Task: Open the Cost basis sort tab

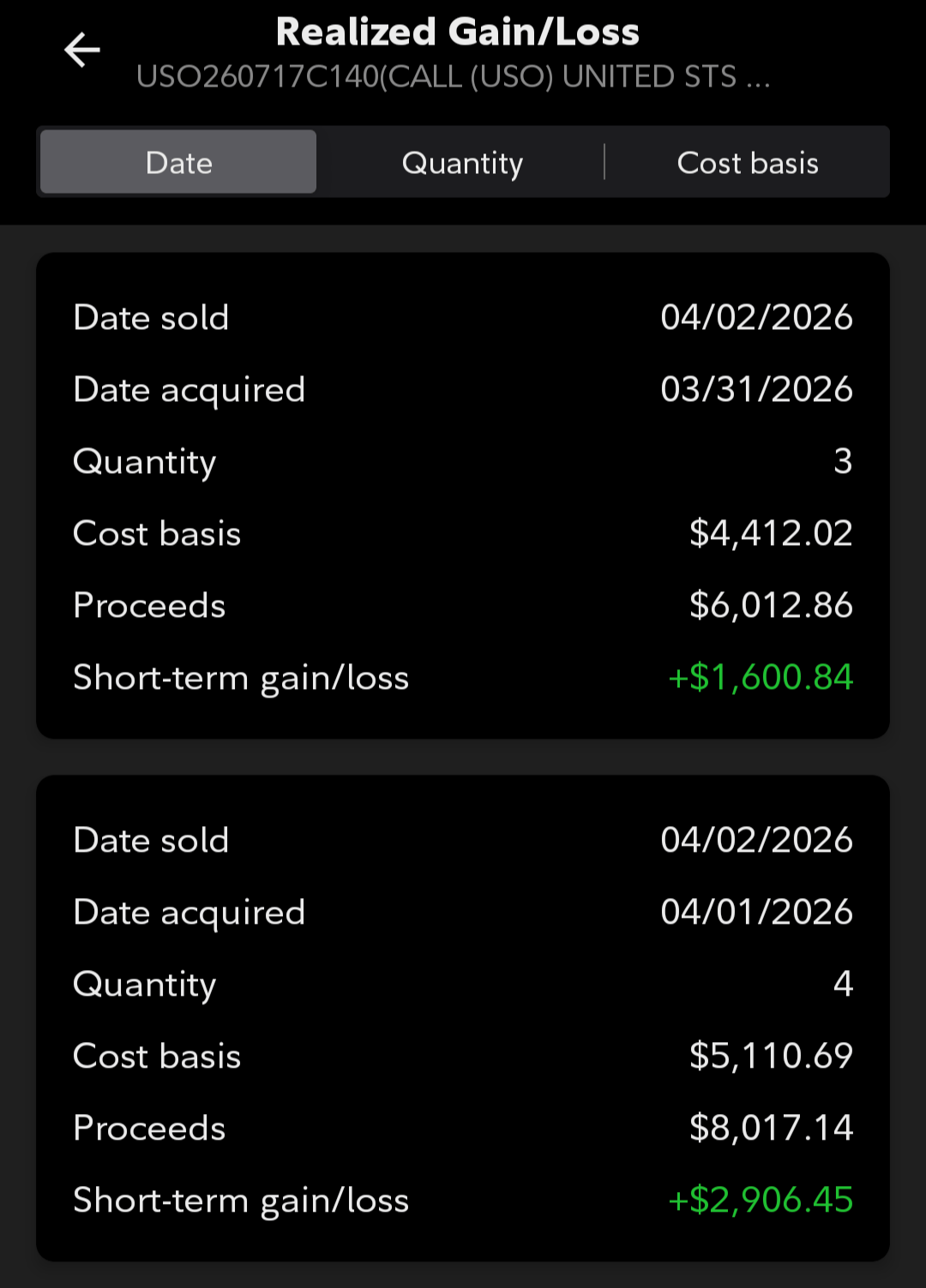Action: [748, 163]
